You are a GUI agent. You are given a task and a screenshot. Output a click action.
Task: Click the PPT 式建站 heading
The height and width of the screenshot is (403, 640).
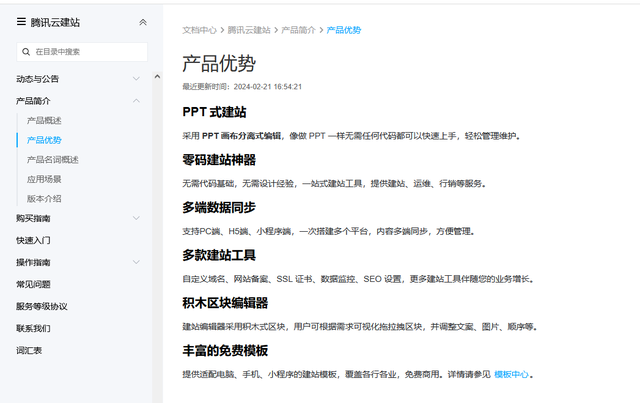[214, 112]
